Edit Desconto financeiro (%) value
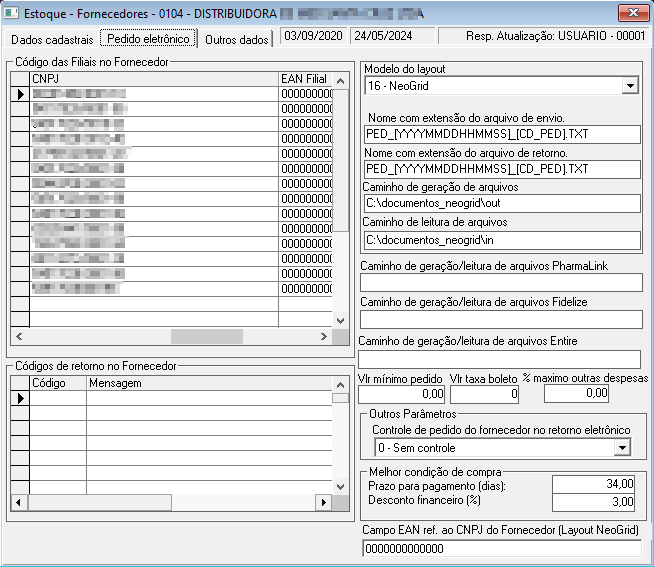654x567 pixels. click(594, 502)
